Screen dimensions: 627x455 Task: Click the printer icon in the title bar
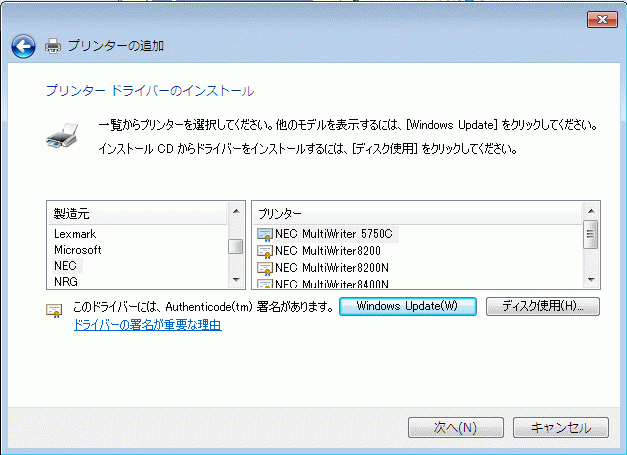point(53,46)
